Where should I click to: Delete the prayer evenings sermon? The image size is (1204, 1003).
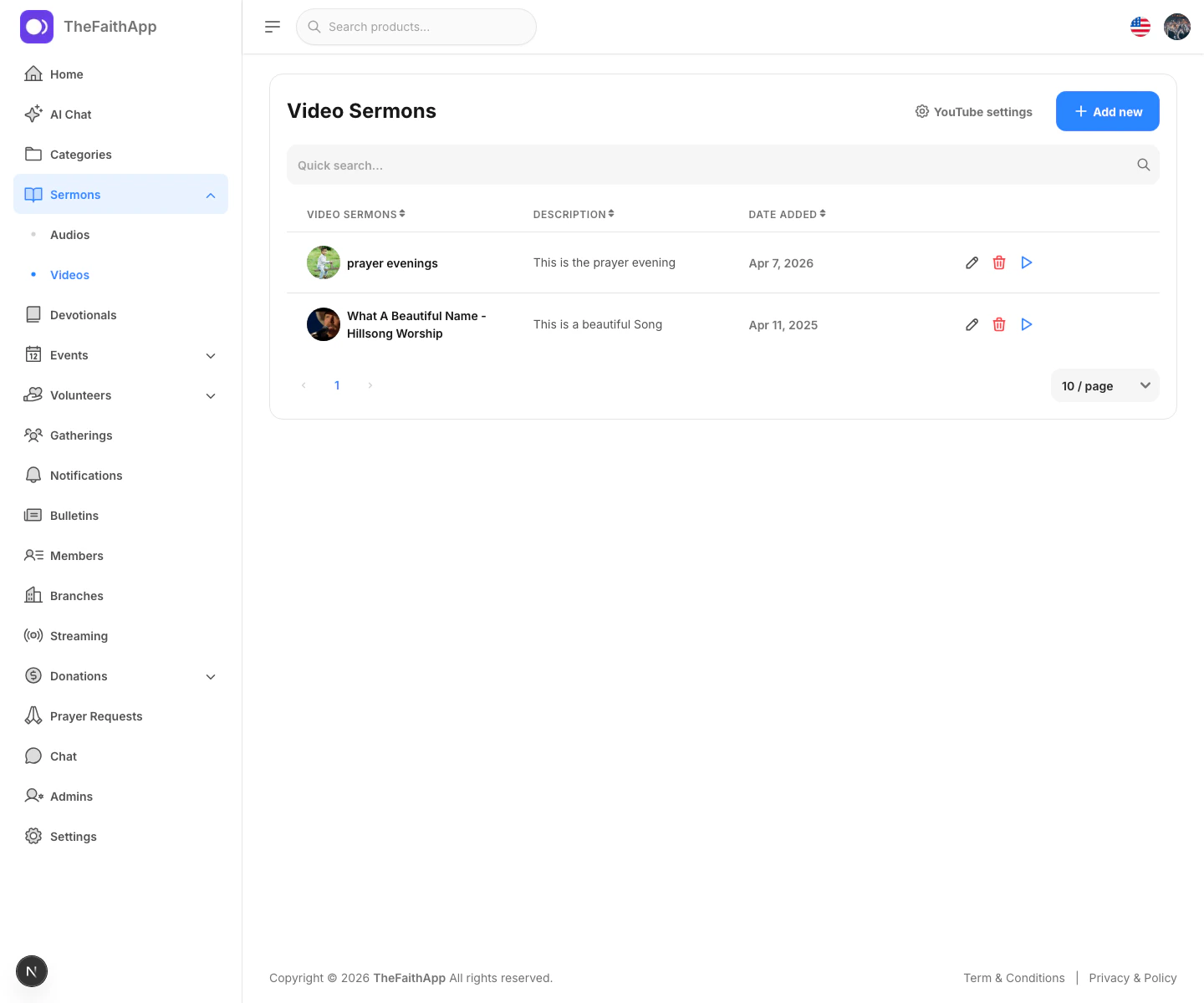point(999,262)
